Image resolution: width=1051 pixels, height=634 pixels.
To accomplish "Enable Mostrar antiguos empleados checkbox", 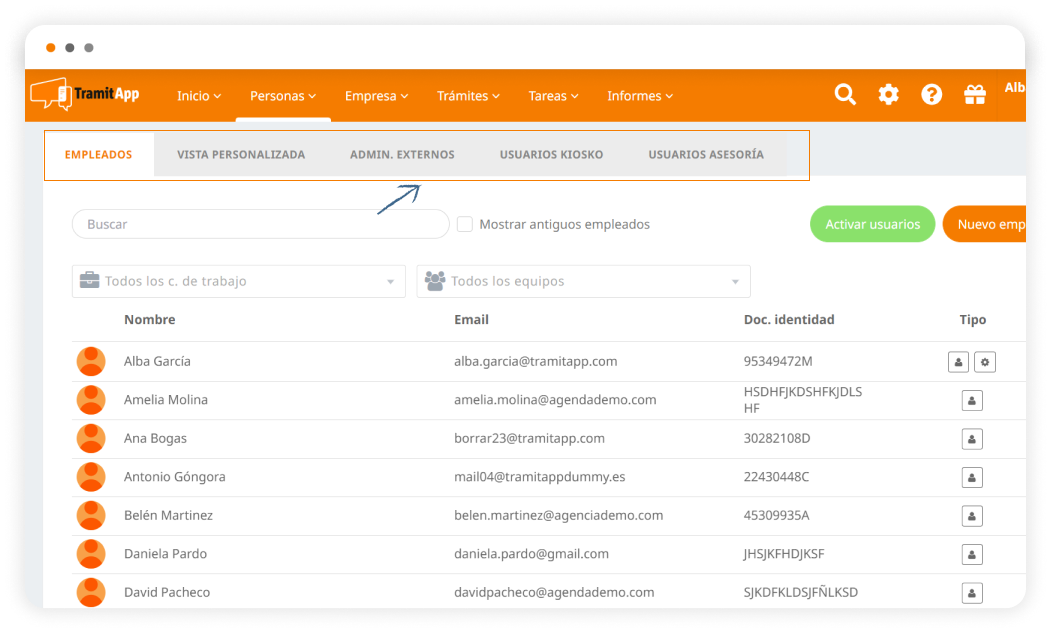I will click(x=465, y=224).
